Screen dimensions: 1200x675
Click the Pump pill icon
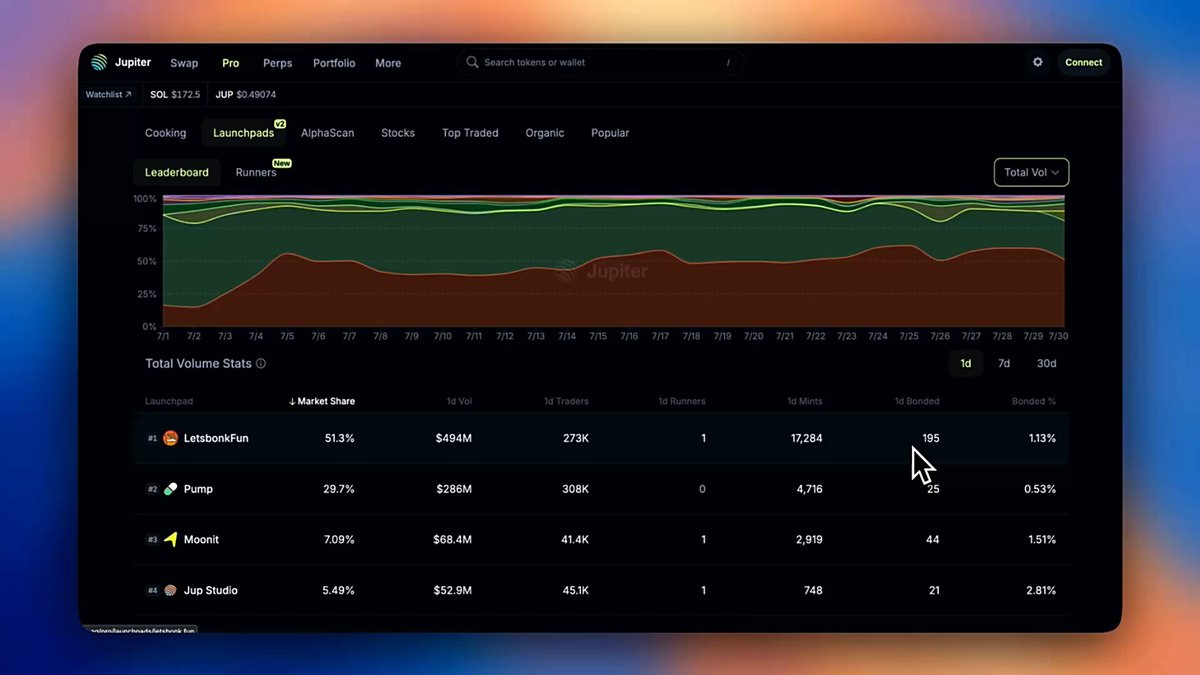pyautogui.click(x=171, y=489)
